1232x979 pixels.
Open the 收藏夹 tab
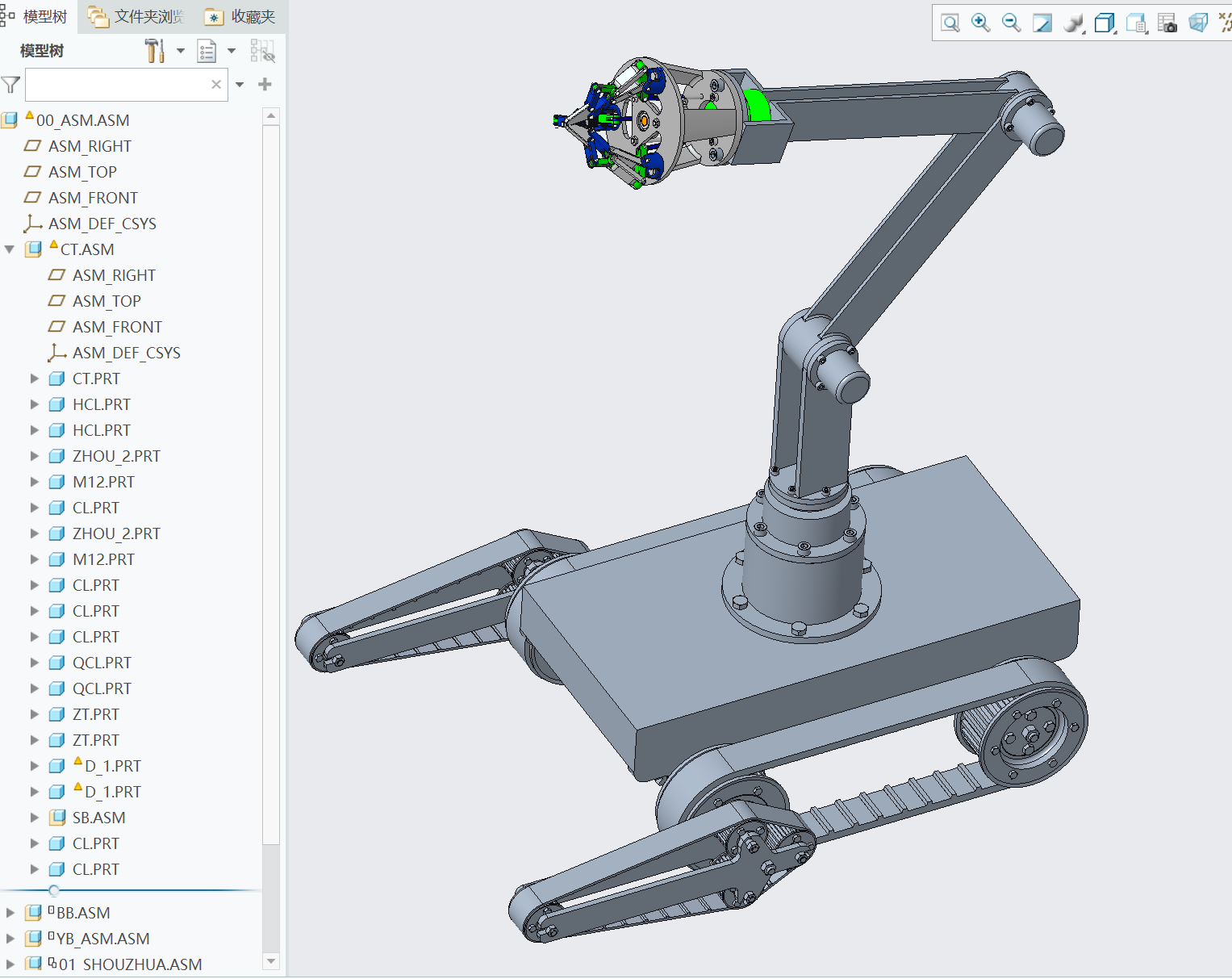240,17
